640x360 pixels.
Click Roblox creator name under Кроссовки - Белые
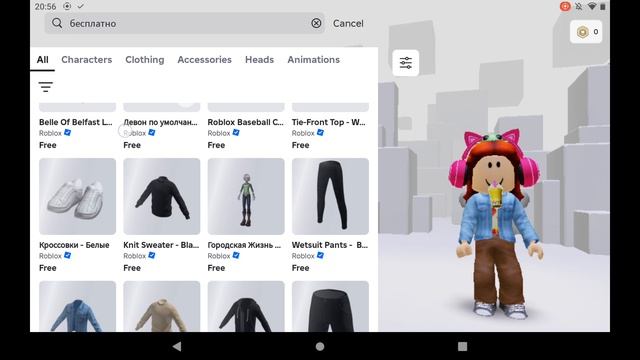click(50, 256)
